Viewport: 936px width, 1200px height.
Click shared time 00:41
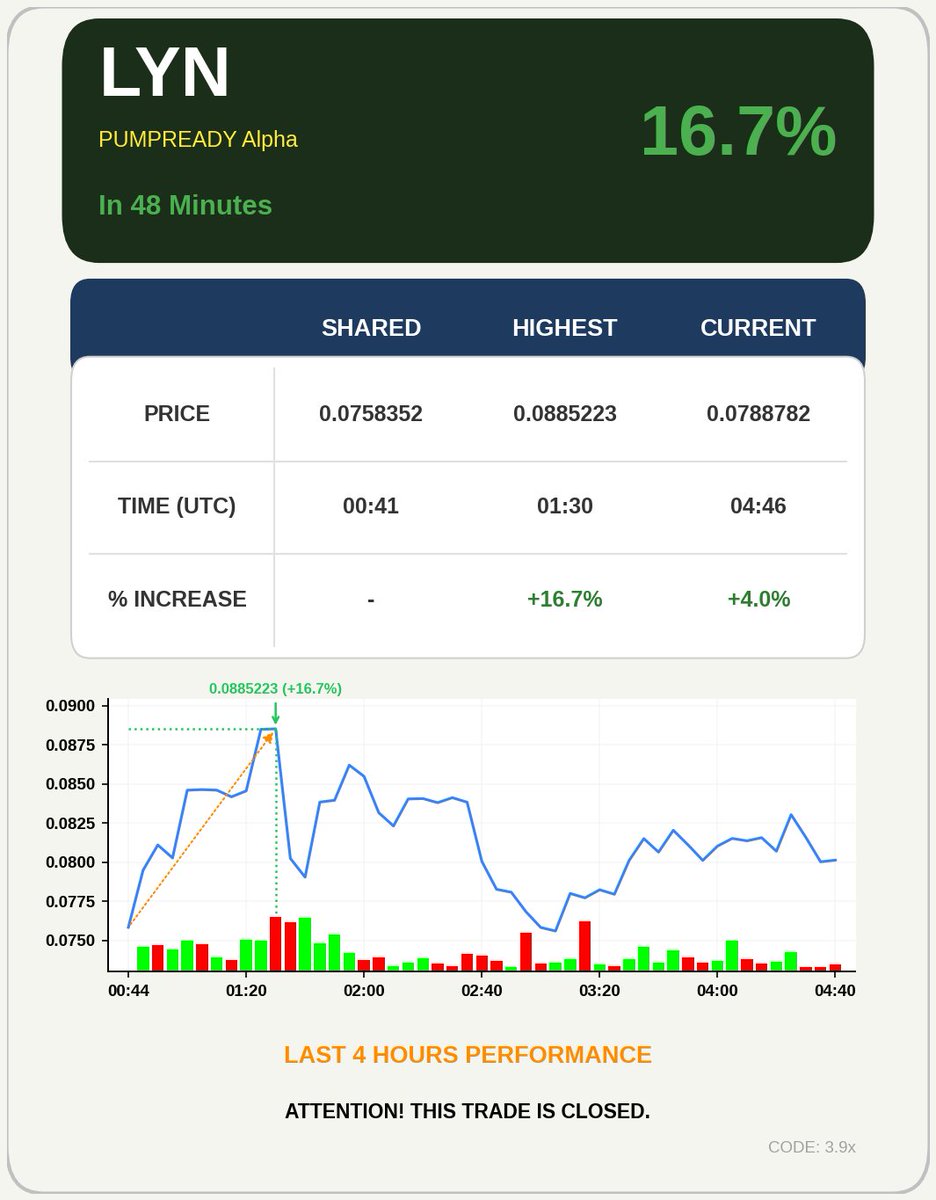tap(371, 506)
